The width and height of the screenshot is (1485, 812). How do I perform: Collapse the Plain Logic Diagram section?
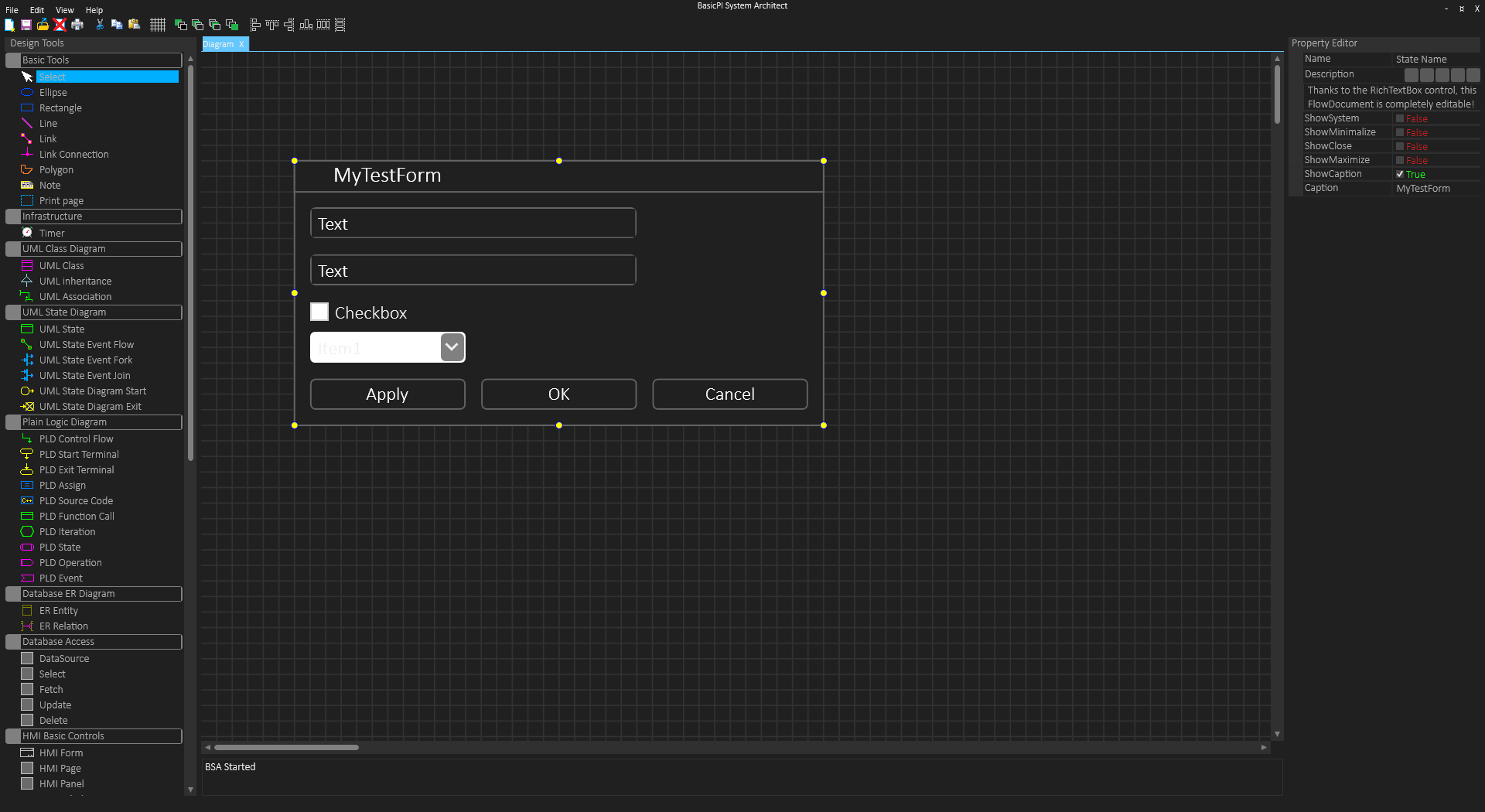point(94,421)
